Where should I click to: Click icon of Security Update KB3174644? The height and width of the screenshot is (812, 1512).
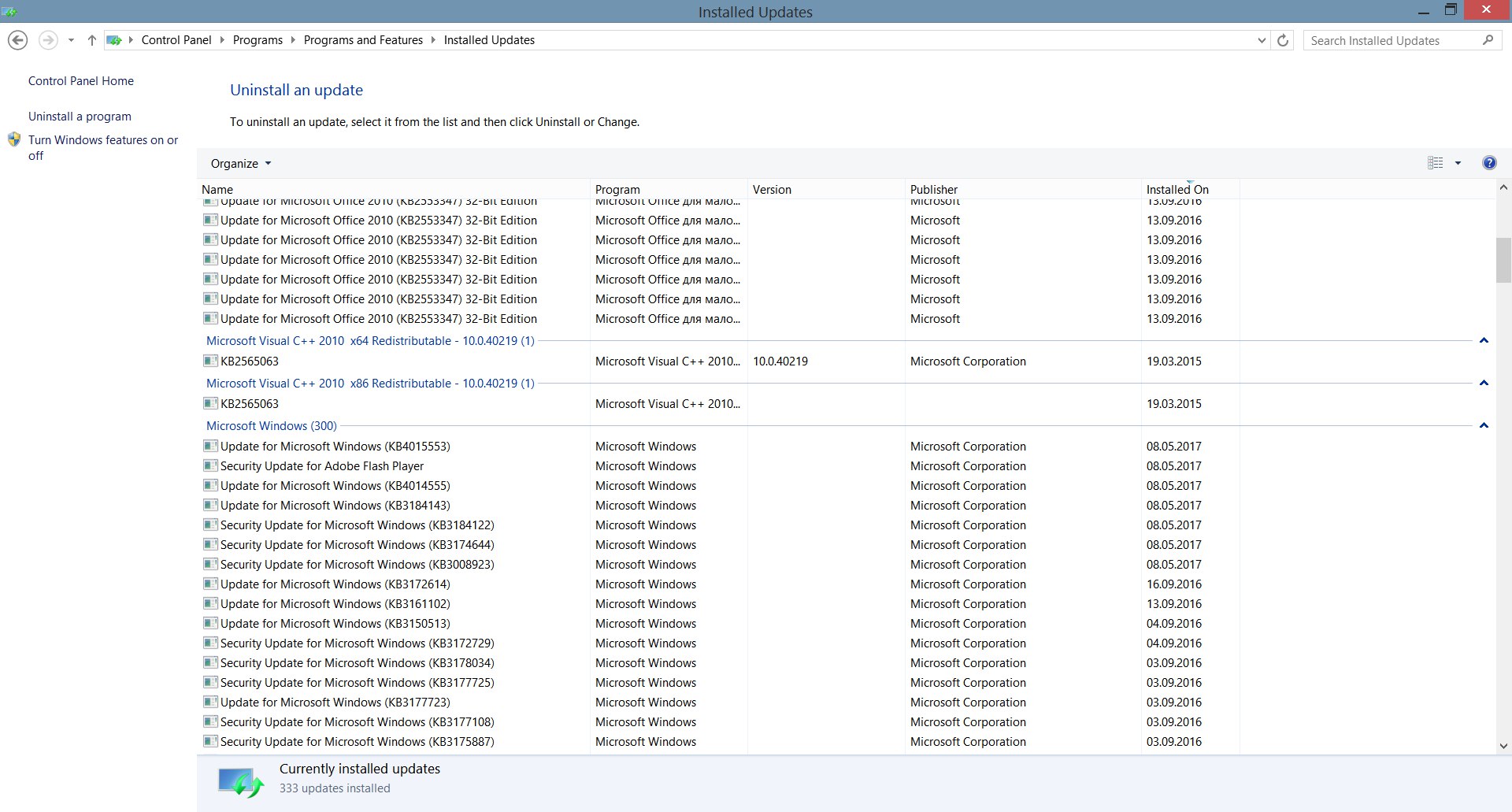210,544
